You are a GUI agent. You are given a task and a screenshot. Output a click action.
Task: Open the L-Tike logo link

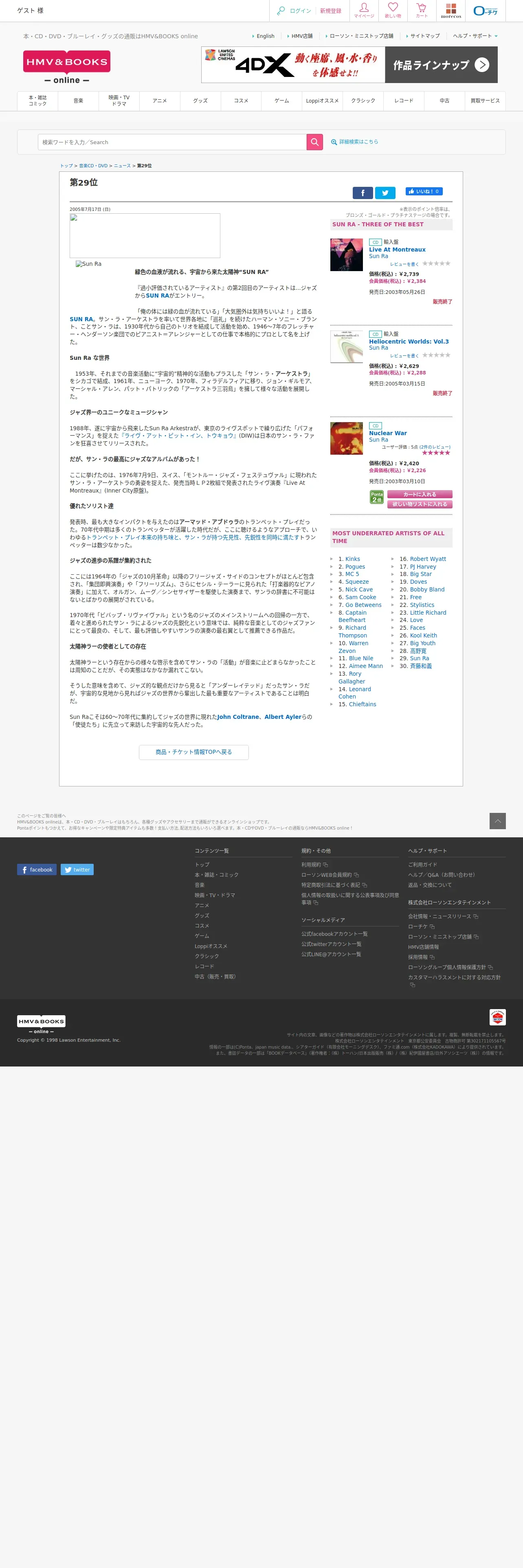486,11
